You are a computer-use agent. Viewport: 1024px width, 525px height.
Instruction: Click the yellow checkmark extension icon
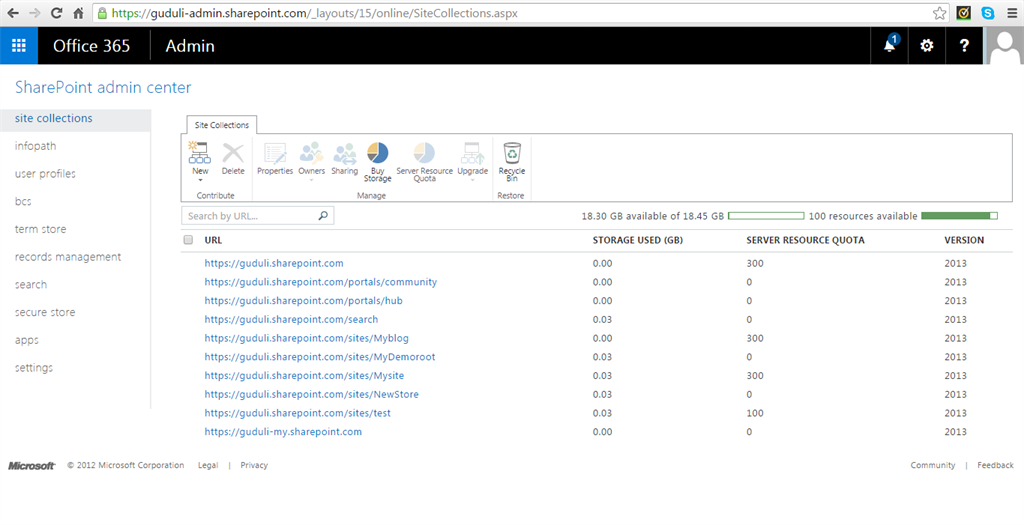963,13
